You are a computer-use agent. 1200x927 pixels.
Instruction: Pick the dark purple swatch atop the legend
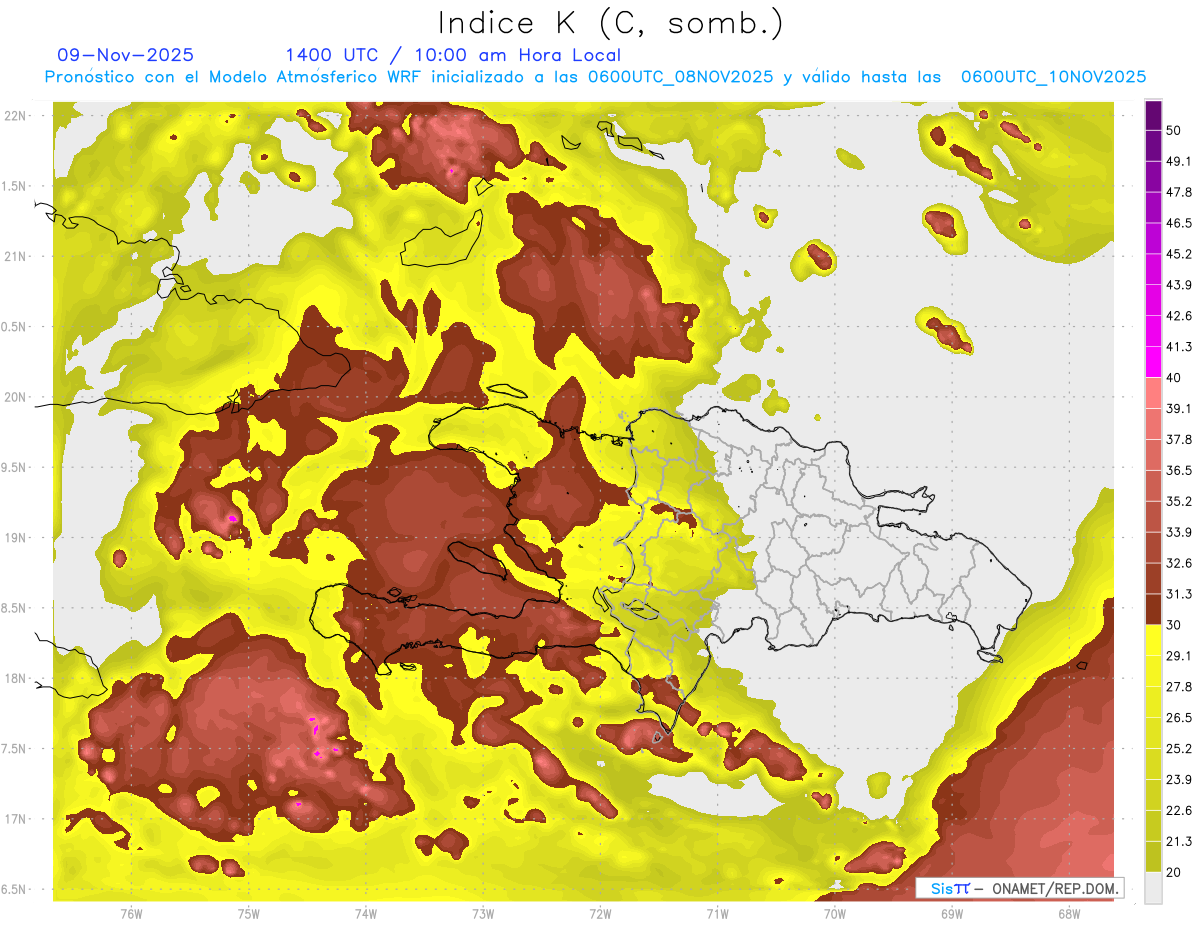(x=1153, y=115)
